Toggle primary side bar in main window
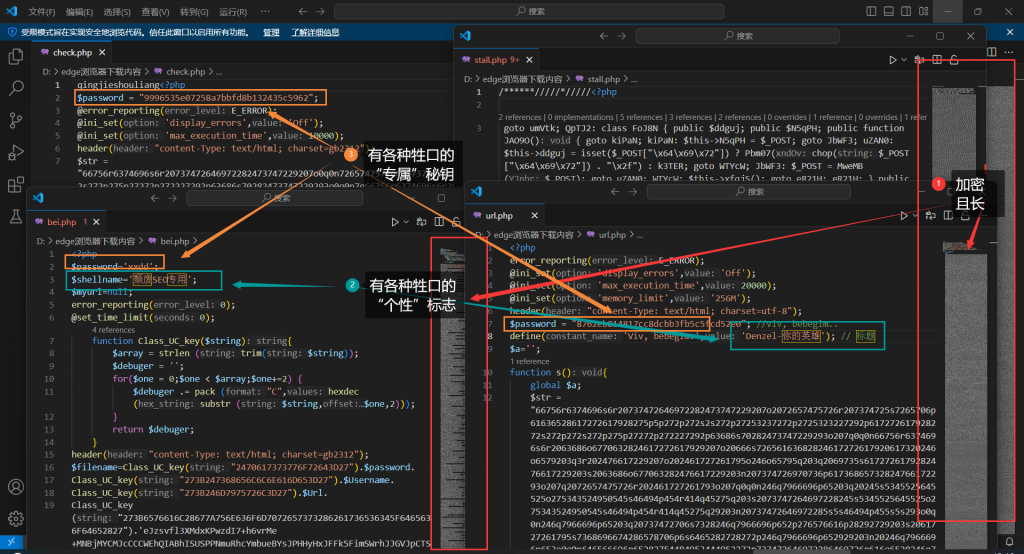The height and width of the screenshot is (554, 1024). pyautogui.click(x=871, y=11)
